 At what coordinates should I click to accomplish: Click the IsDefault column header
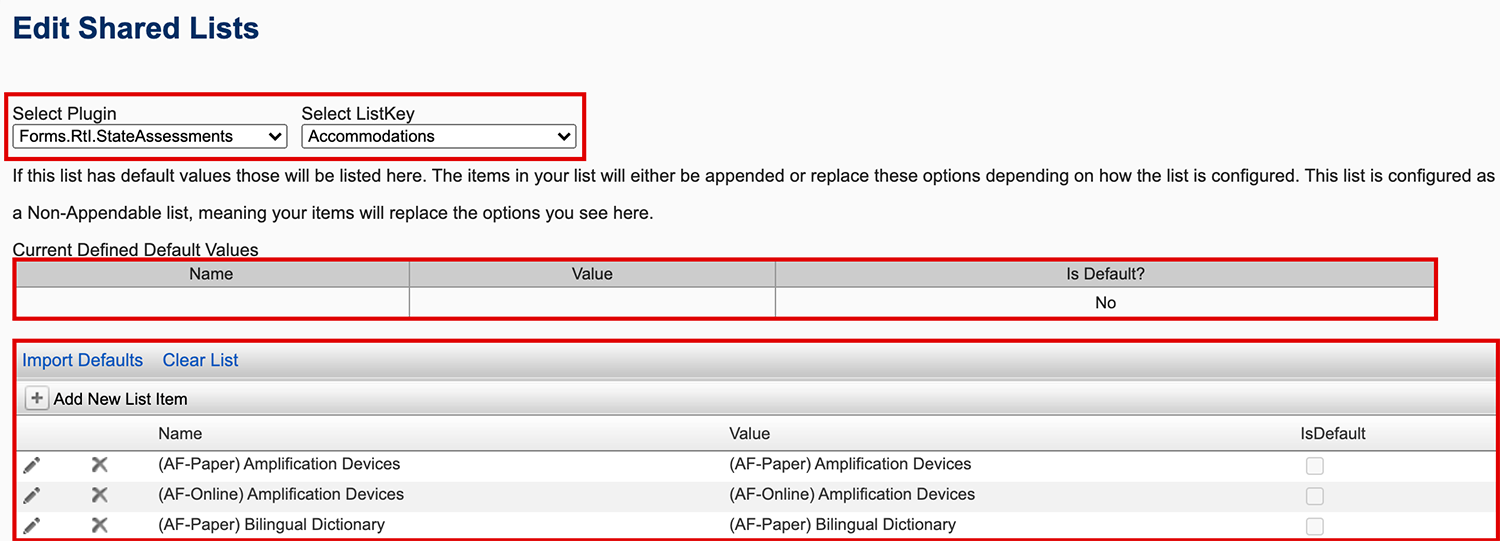click(x=1333, y=434)
